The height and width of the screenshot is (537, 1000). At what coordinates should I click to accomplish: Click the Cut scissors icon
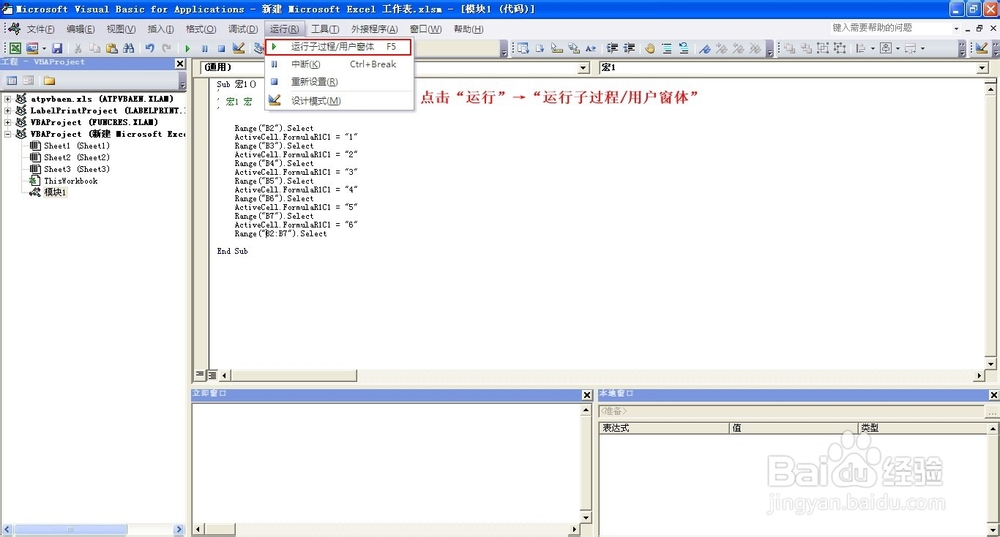coord(78,48)
